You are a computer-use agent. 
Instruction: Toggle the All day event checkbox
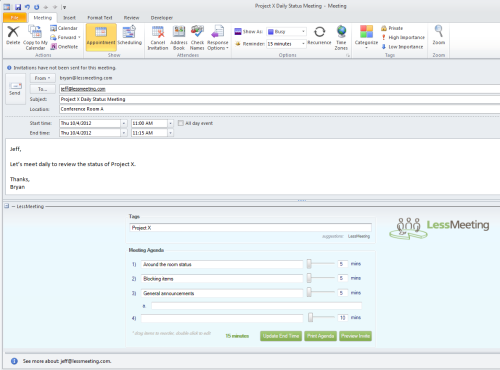click(181, 123)
